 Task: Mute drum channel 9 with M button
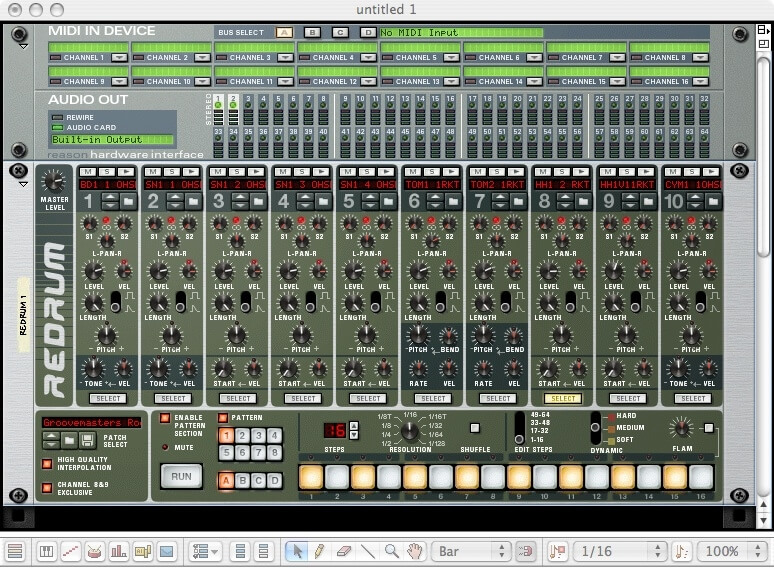tap(608, 172)
